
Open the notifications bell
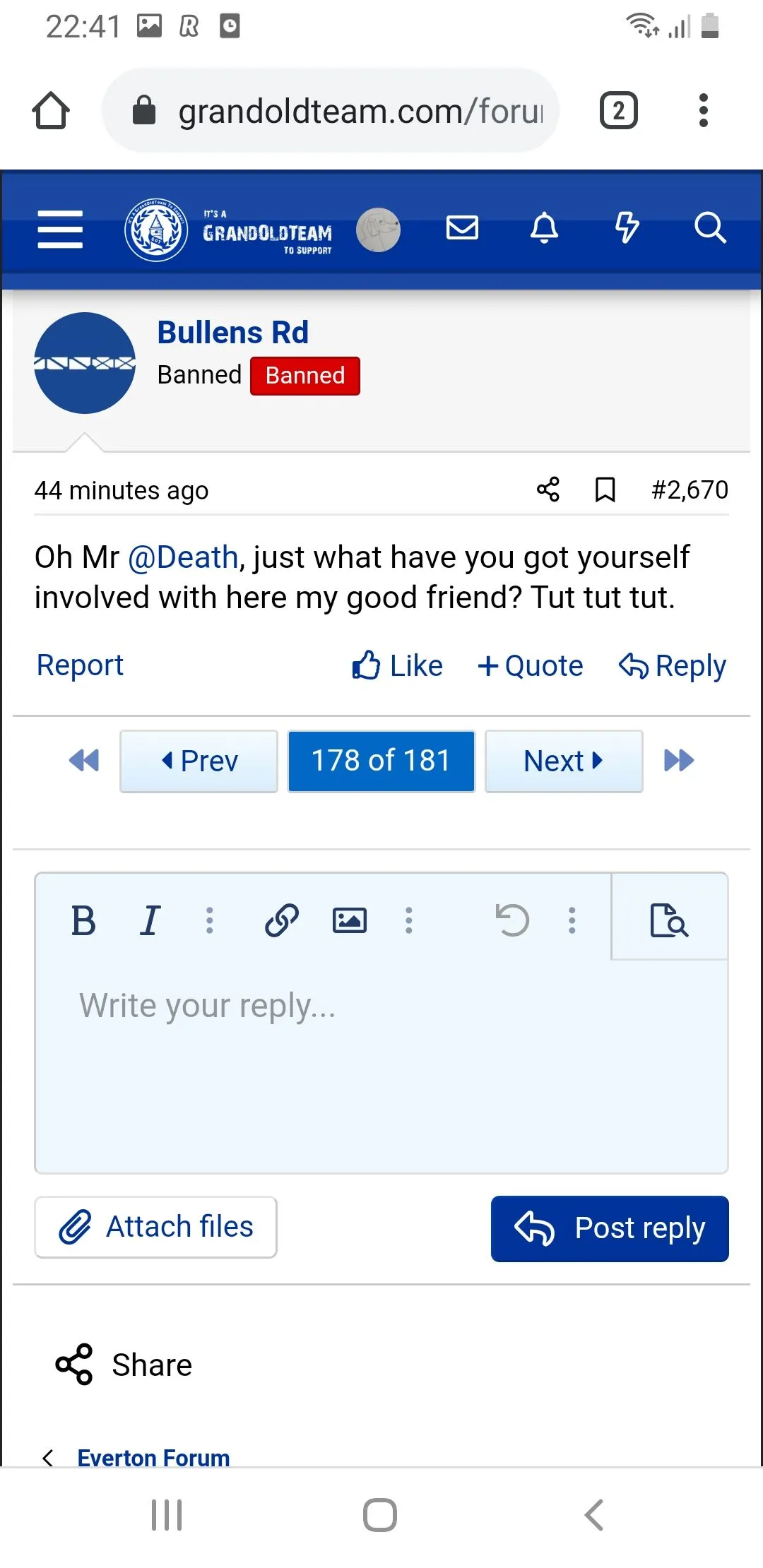click(x=544, y=228)
